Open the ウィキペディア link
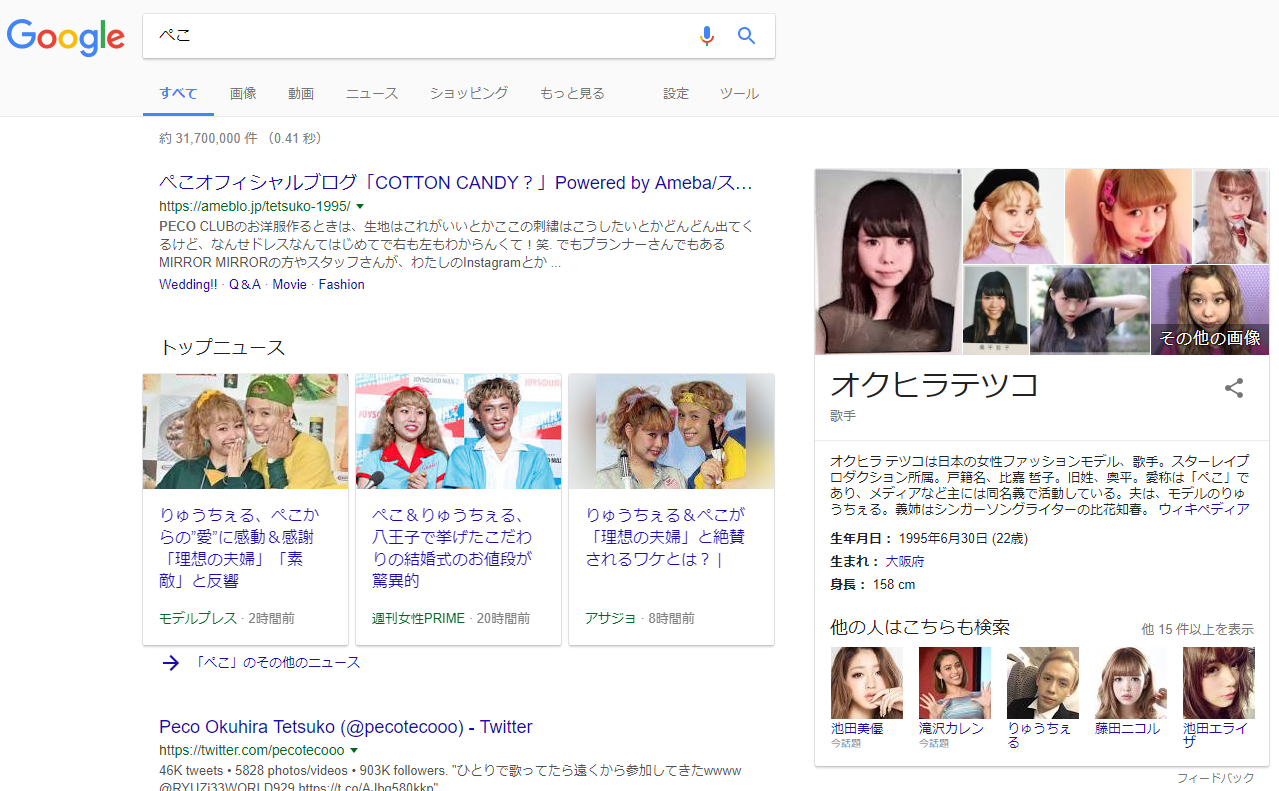This screenshot has height=791, width=1279. [x=1204, y=509]
